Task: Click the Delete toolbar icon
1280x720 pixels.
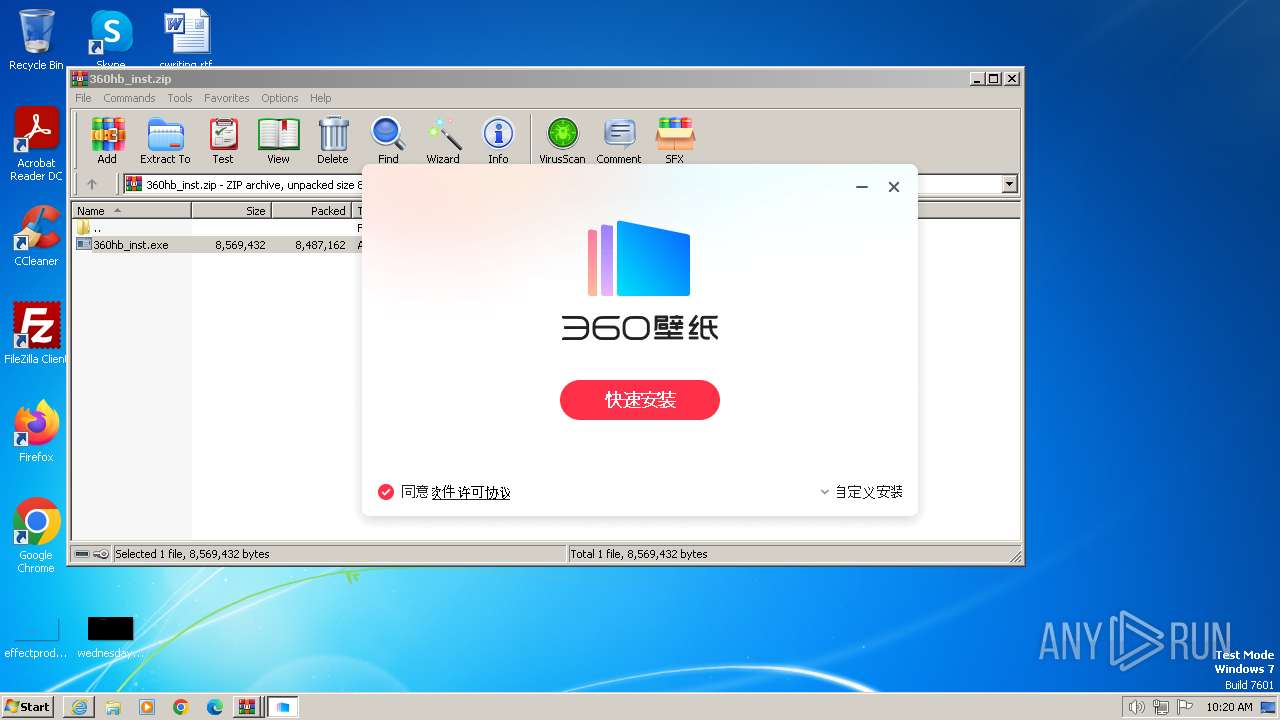Action: 333,141
